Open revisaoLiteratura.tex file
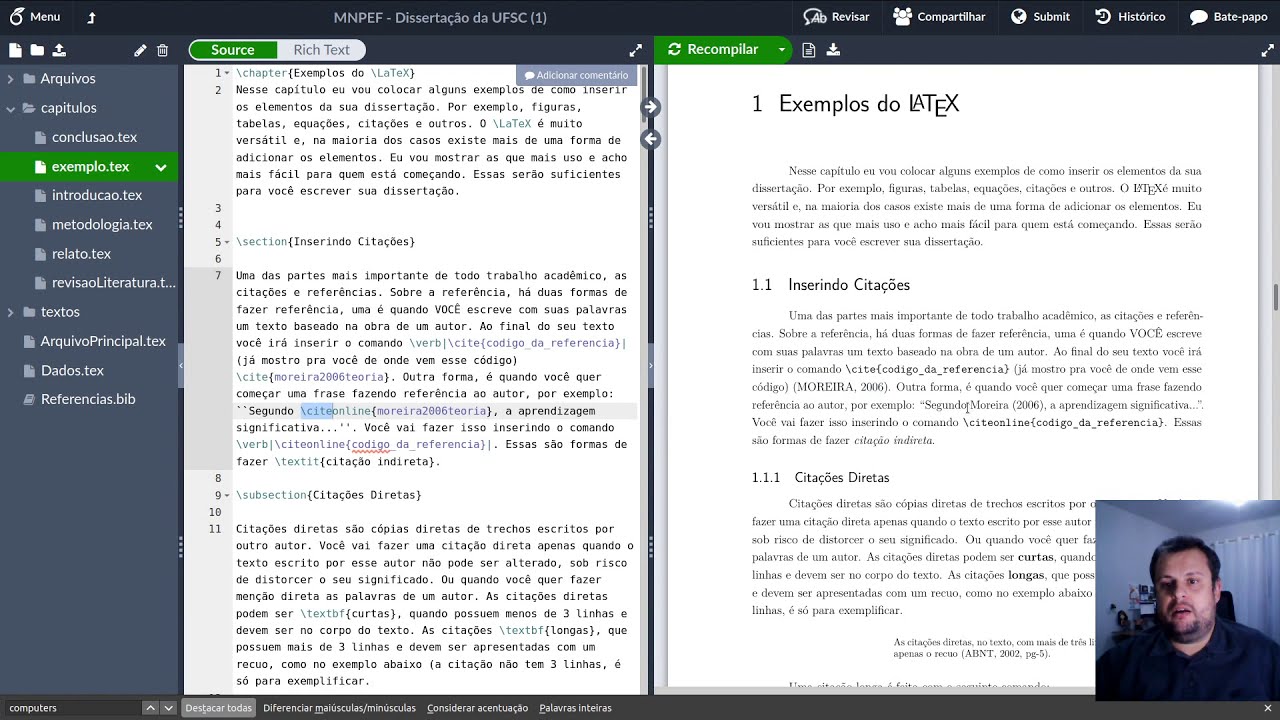Image resolution: width=1280 pixels, height=720 pixels. (x=113, y=282)
